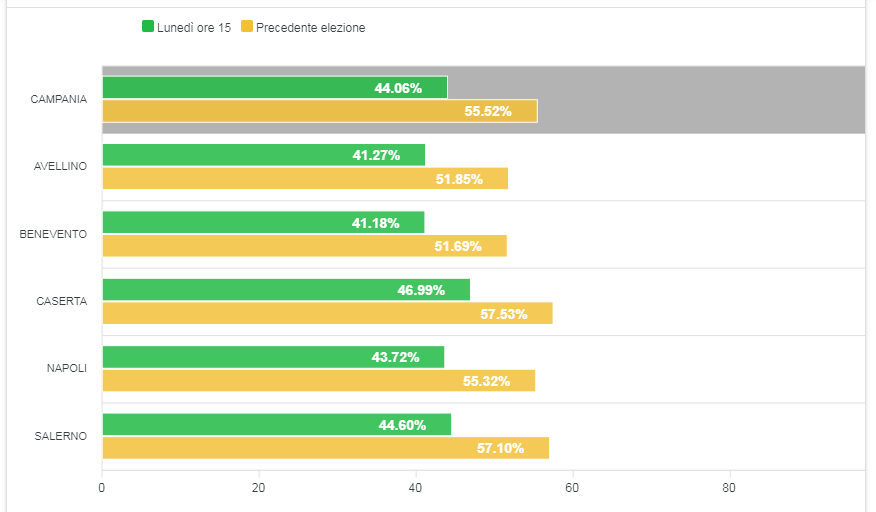Click Campania green bar 44.06%
Image resolution: width=876 pixels, height=512 pixels.
pyautogui.click(x=274, y=88)
